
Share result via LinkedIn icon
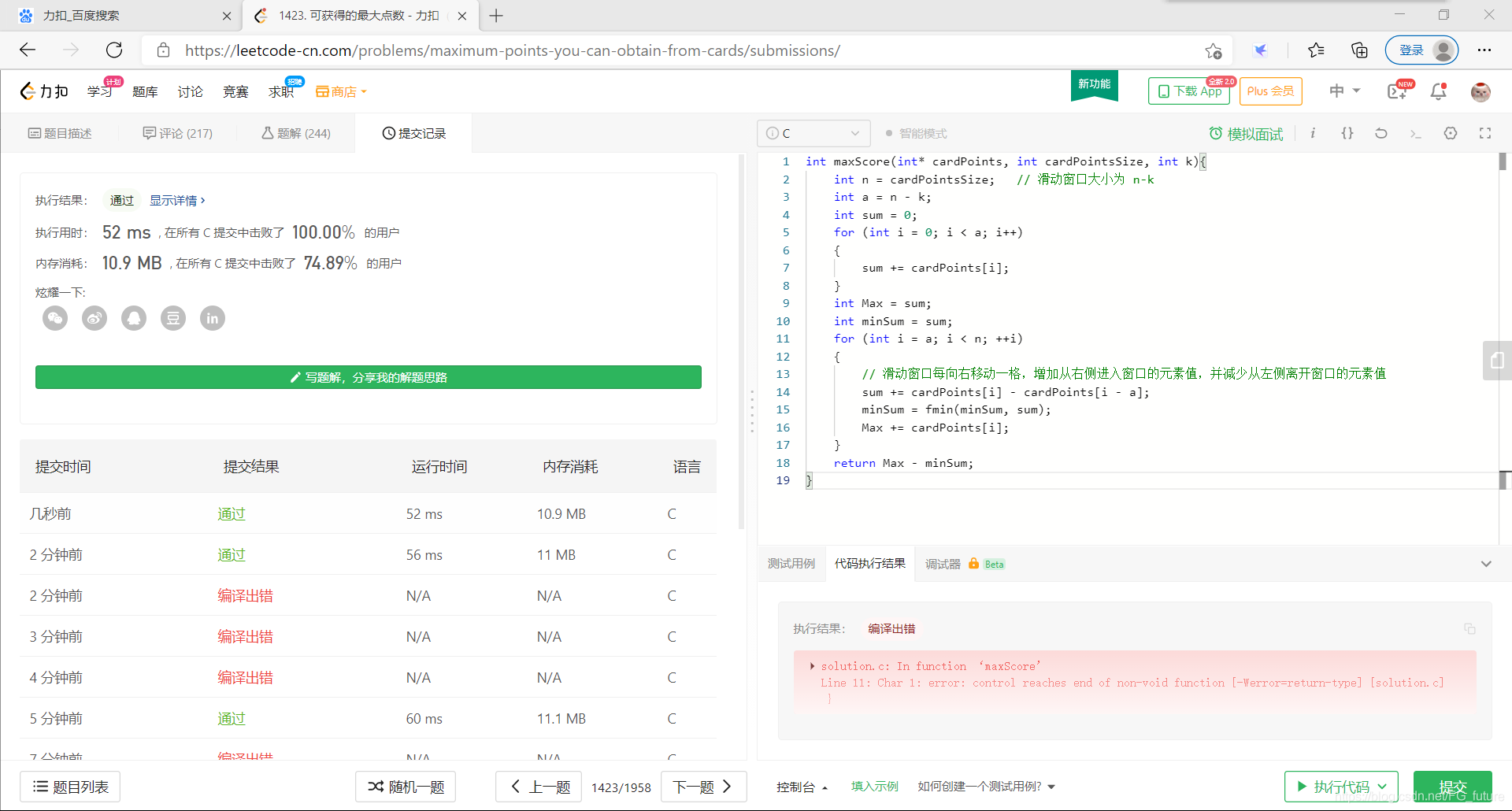coord(213,318)
